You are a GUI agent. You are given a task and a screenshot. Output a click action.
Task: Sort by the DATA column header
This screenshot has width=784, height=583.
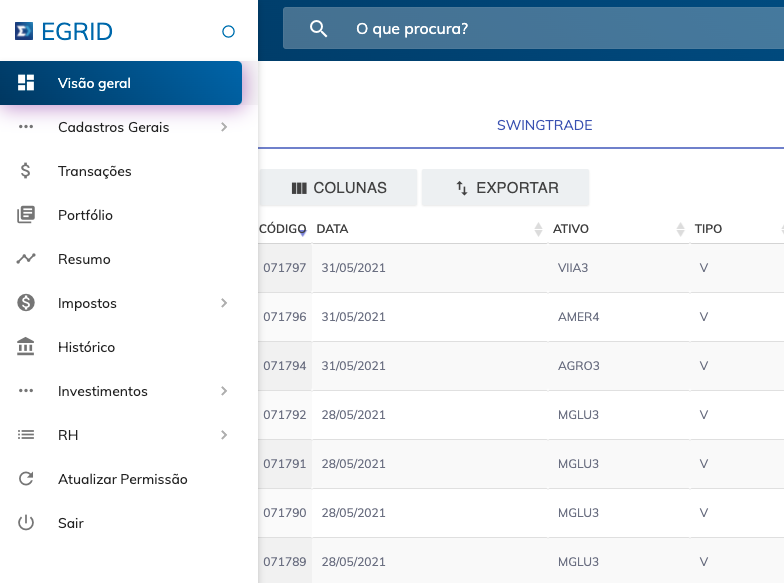333,229
